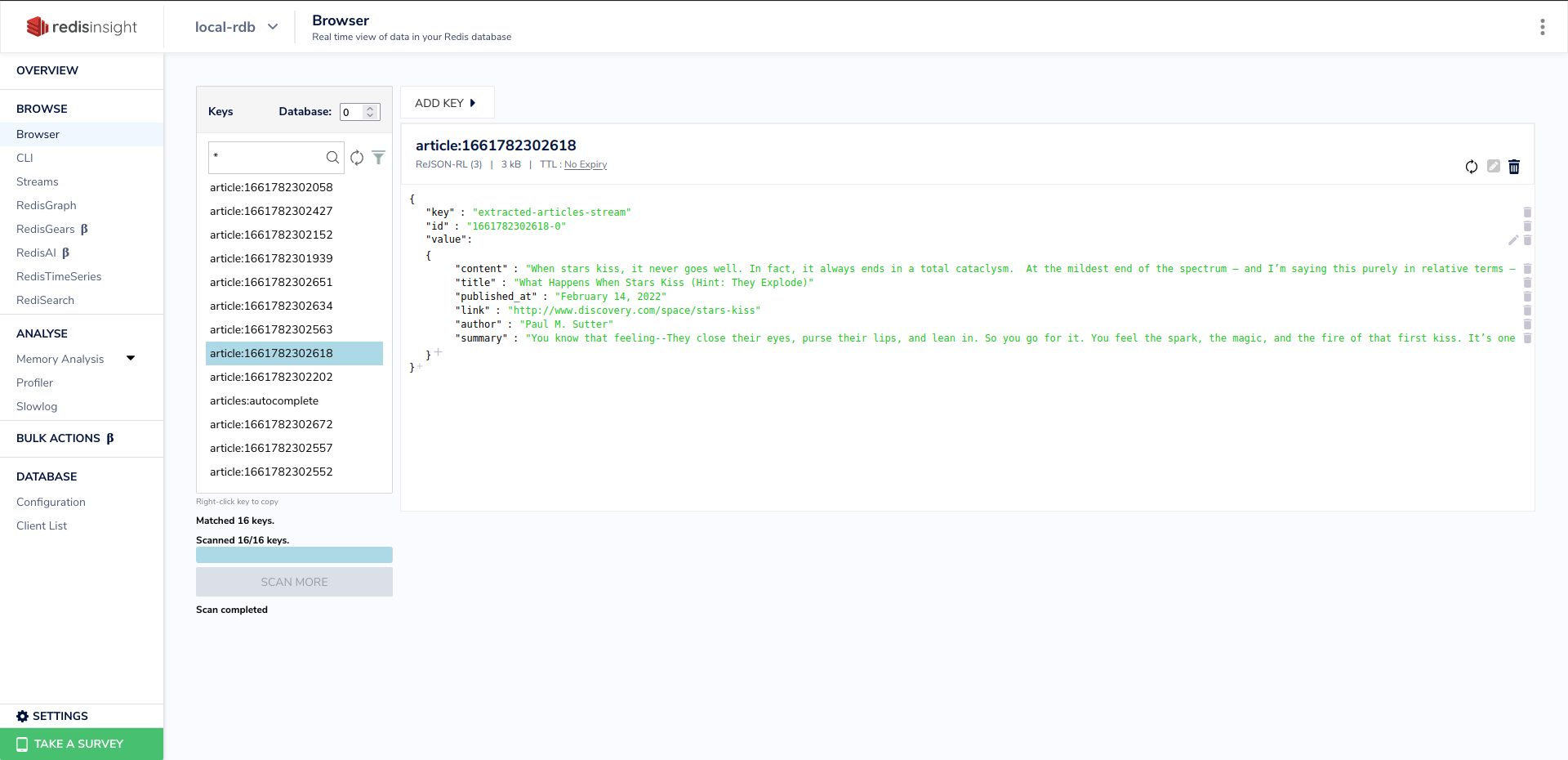Click the ADD KEY button
This screenshot has height=760, width=1568.
click(446, 103)
